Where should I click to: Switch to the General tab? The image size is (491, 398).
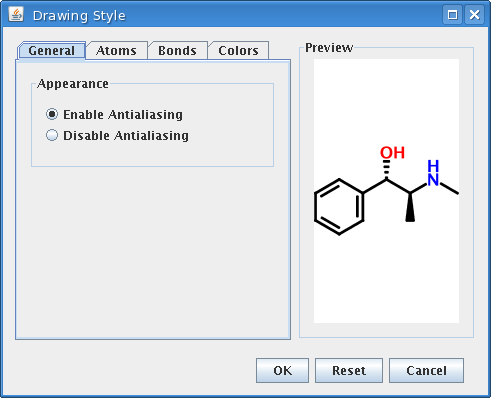click(x=52, y=51)
